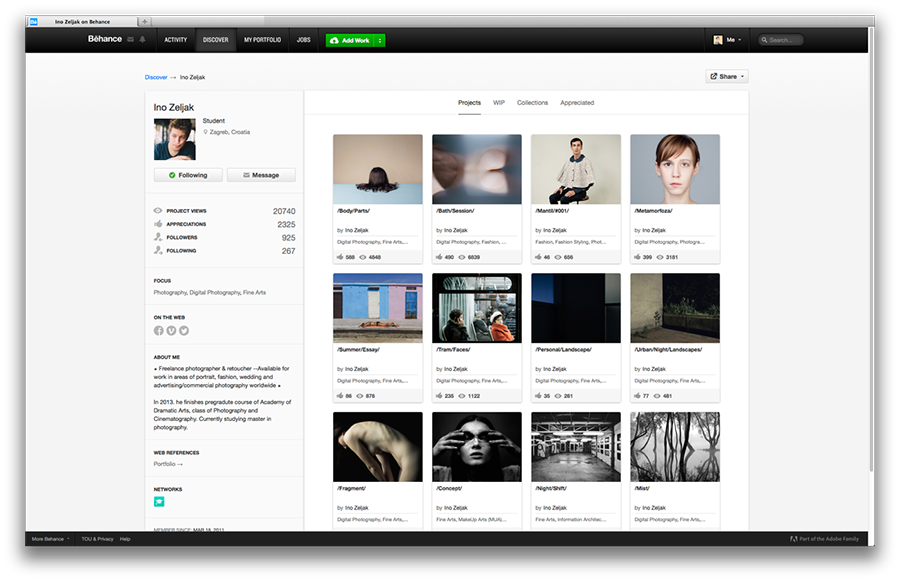The width and height of the screenshot is (900, 581).
Task: Click Ino Zeljak's profile photo
Action: click(174, 139)
